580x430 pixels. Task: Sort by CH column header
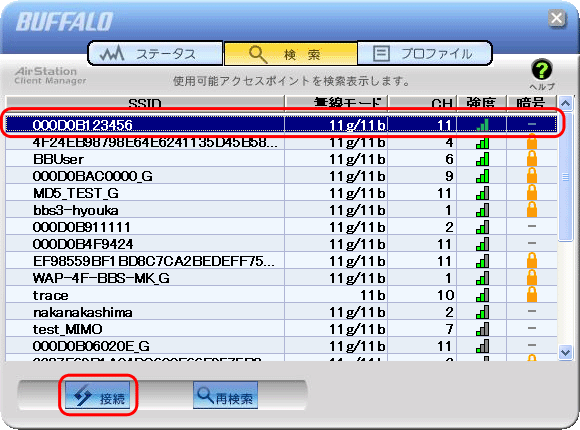tap(422, 103)
